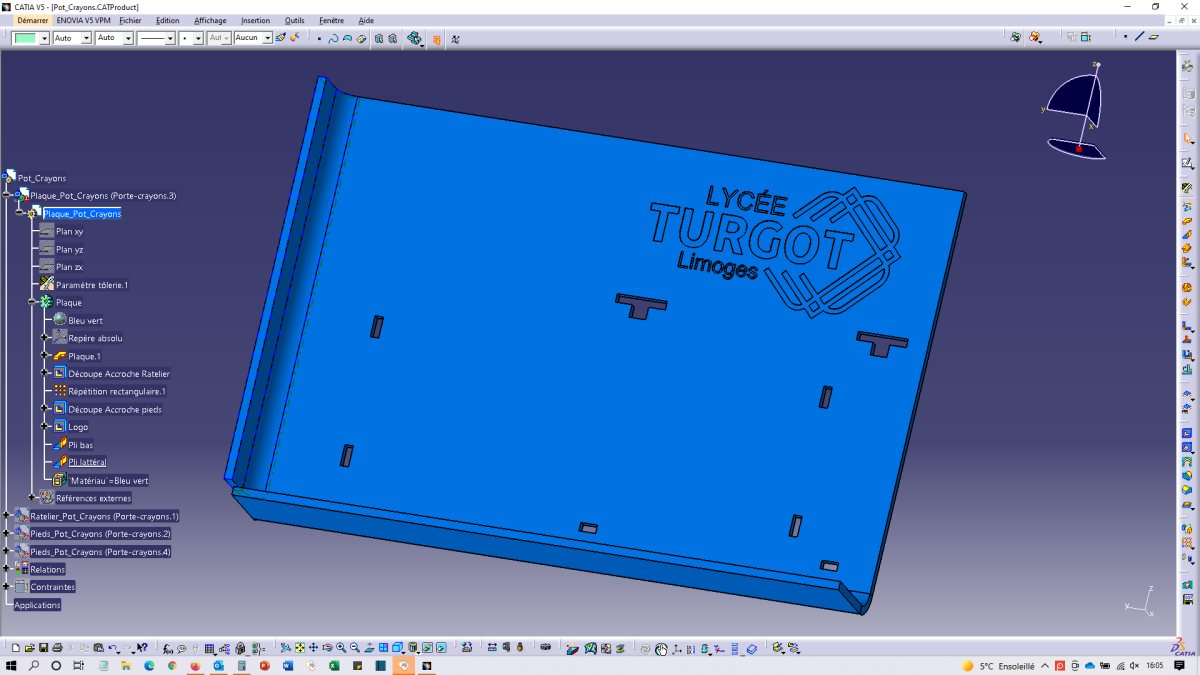This screenshot has width=1200, height=675.
Task: Click the Sheet Metal Parameters icon
Action: pos(1188,188)
